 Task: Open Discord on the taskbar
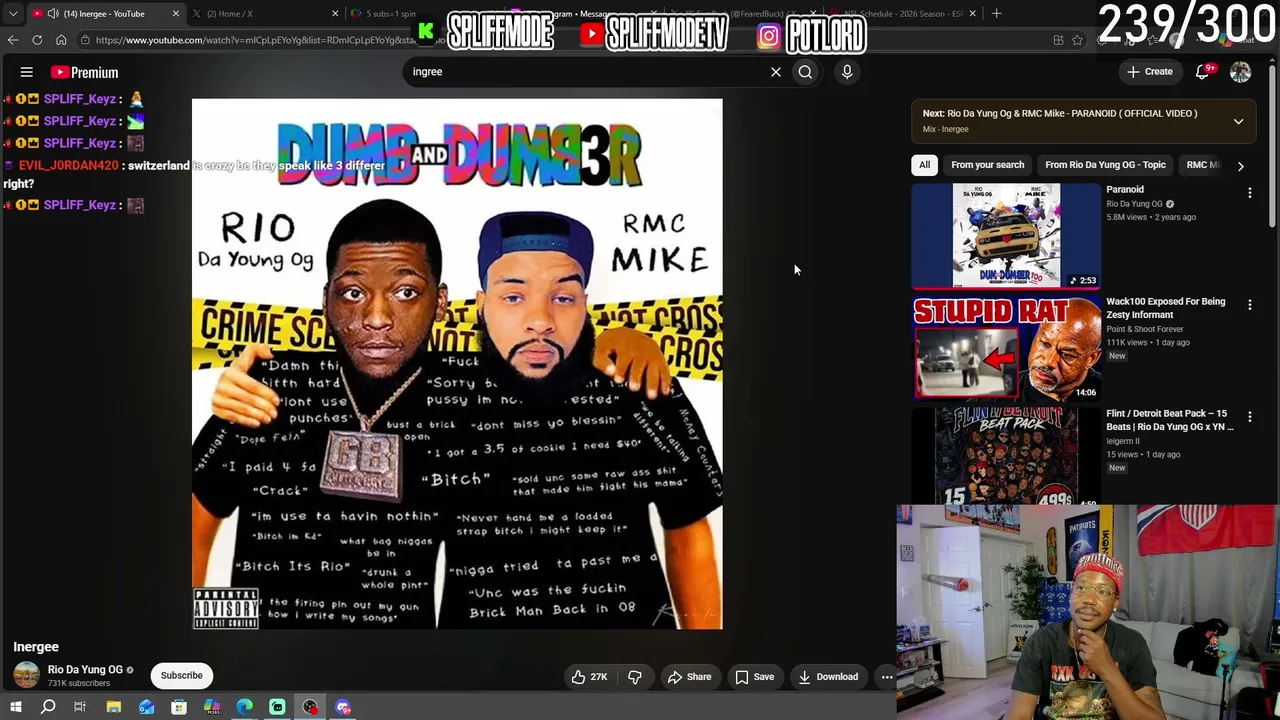[343, 708]
